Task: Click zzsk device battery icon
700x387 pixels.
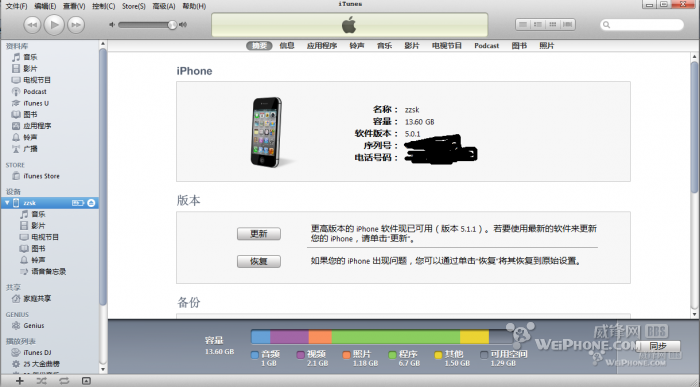Action: (78, 203)
